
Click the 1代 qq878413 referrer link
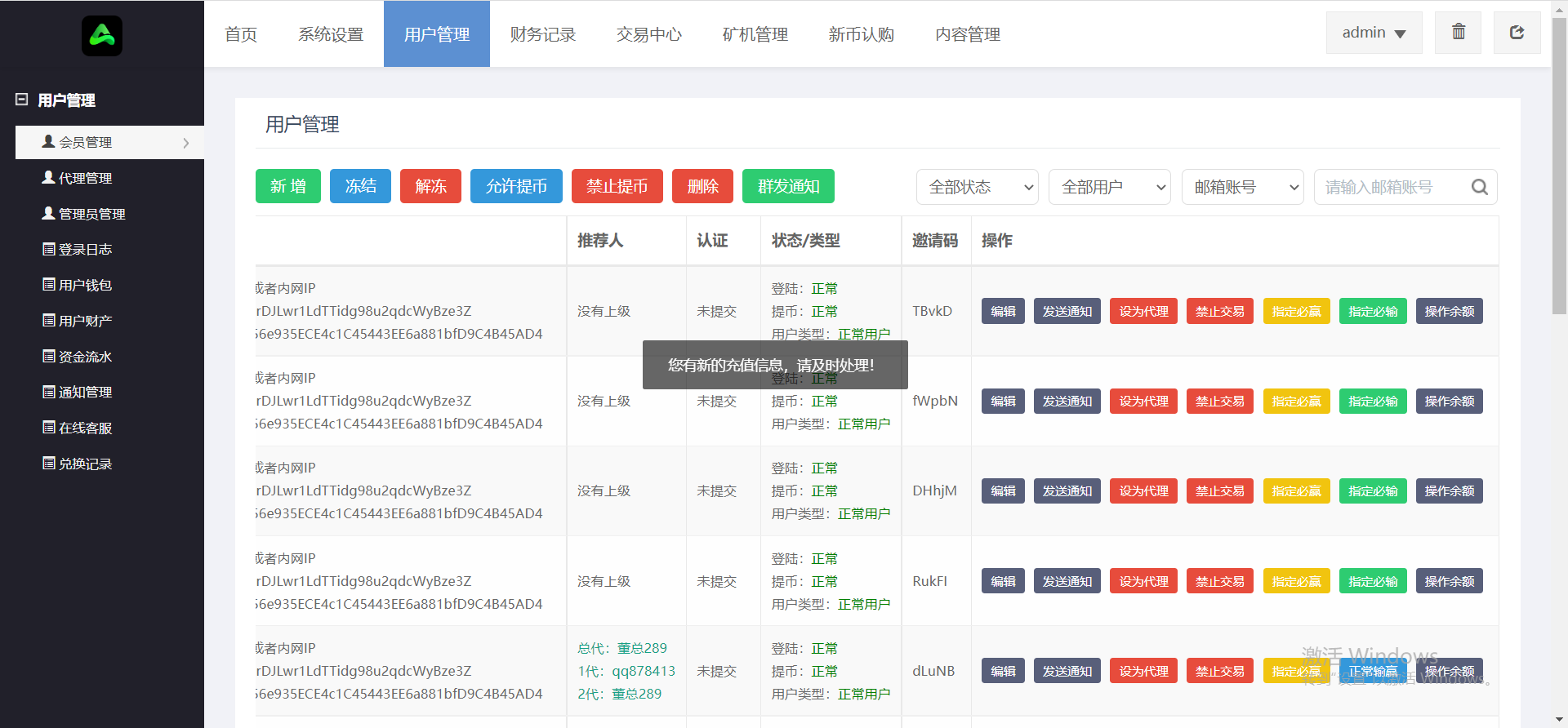[x=626, y=671]
